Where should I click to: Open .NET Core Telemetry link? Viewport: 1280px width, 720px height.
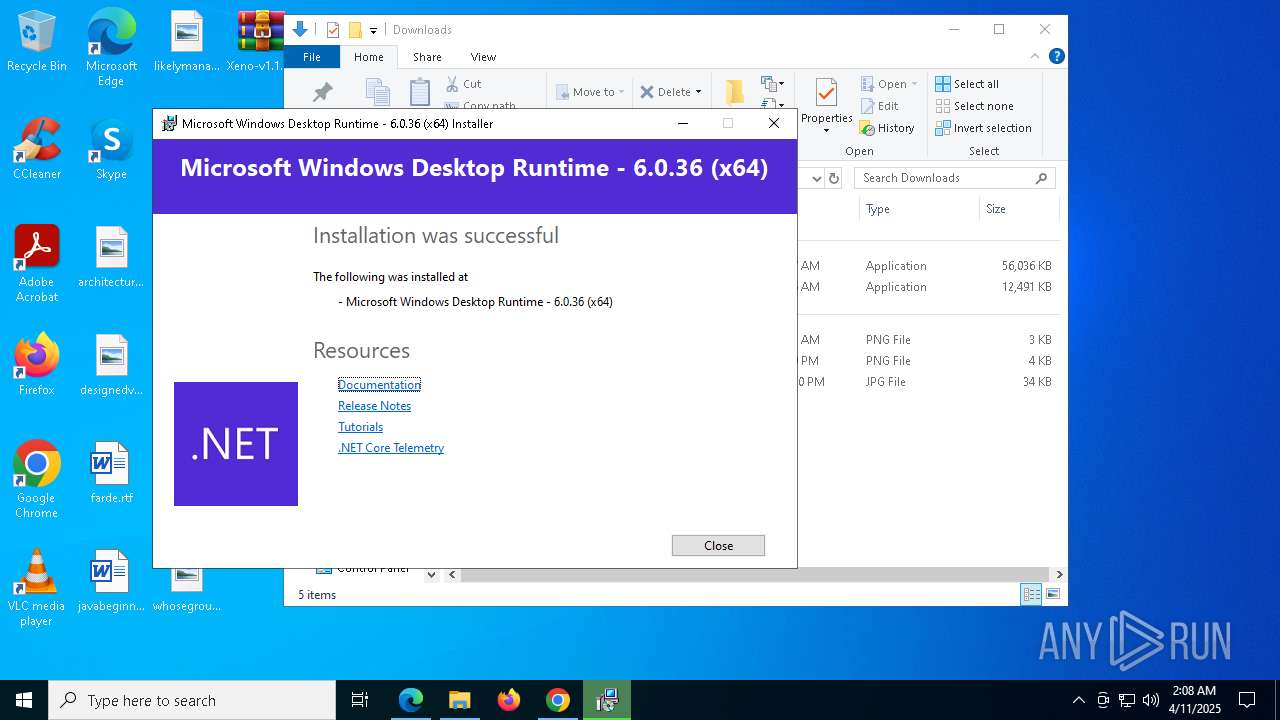[x=391, y=448]
